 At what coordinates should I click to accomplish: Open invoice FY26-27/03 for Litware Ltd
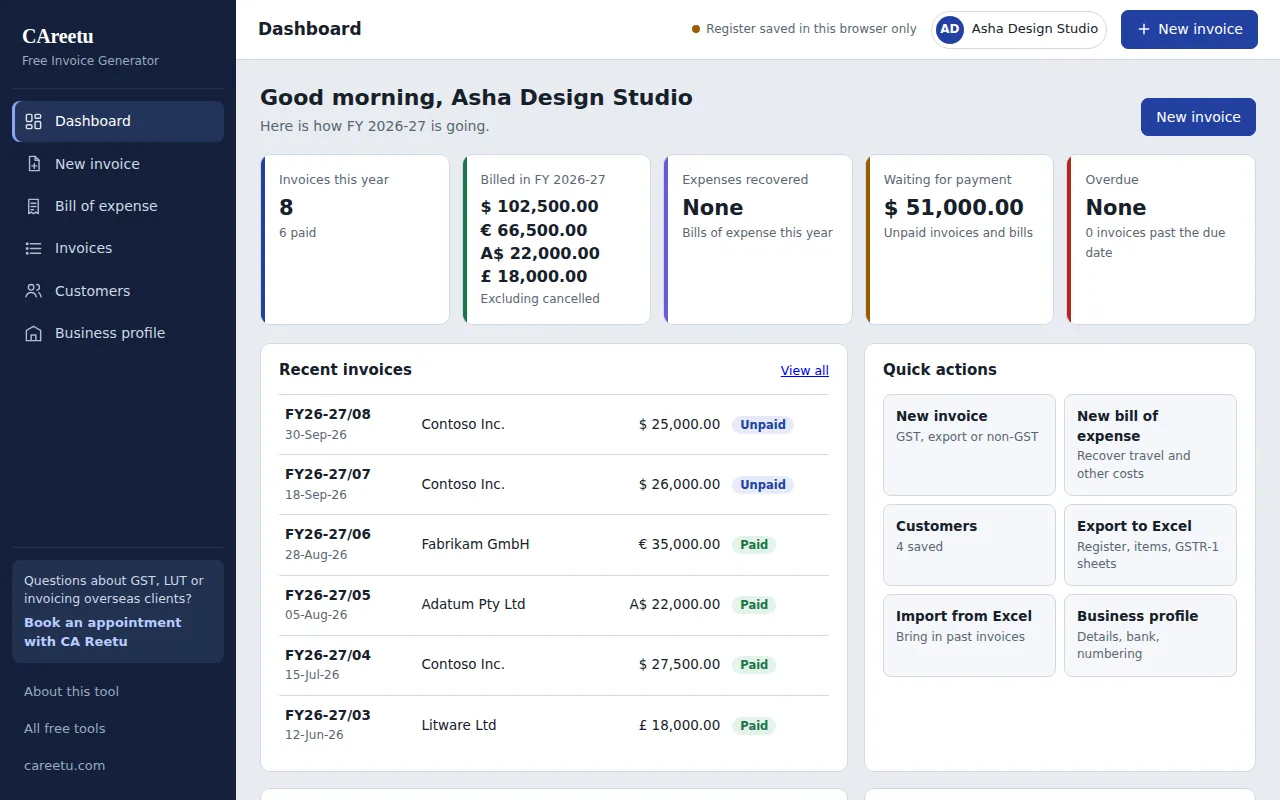554,725
